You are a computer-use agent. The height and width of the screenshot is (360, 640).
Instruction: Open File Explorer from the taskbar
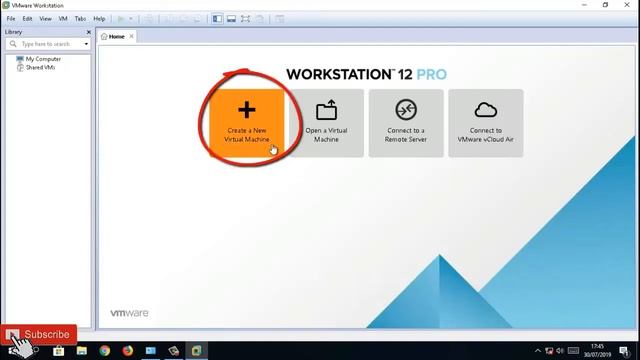[82, 351]
